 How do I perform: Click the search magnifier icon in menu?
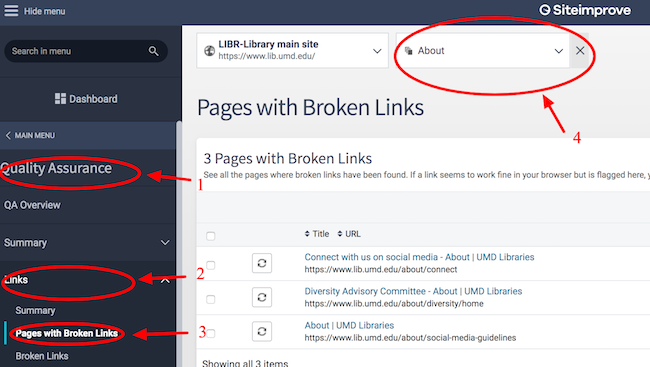(x=153, y=51)
